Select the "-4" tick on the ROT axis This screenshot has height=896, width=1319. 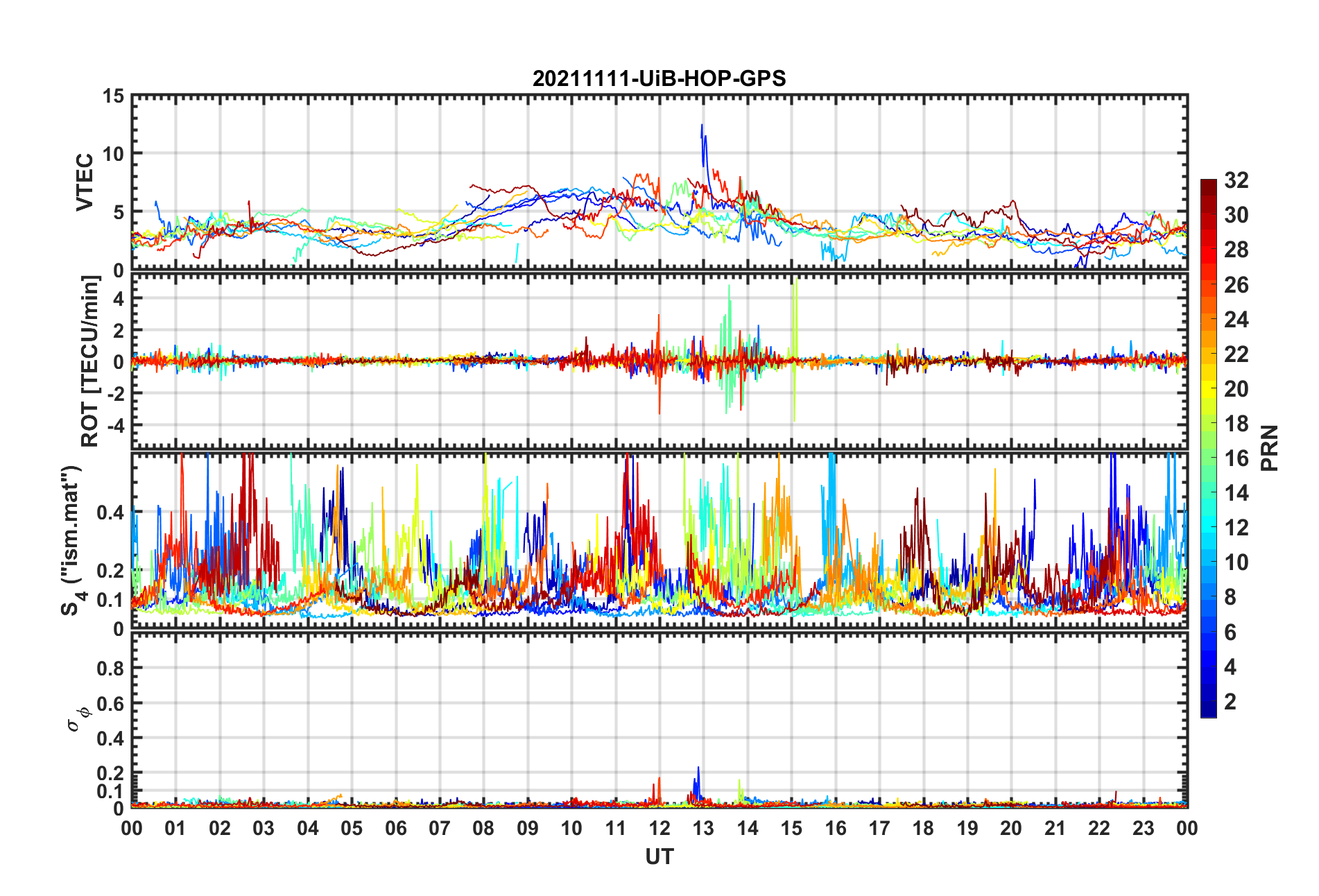115,424
